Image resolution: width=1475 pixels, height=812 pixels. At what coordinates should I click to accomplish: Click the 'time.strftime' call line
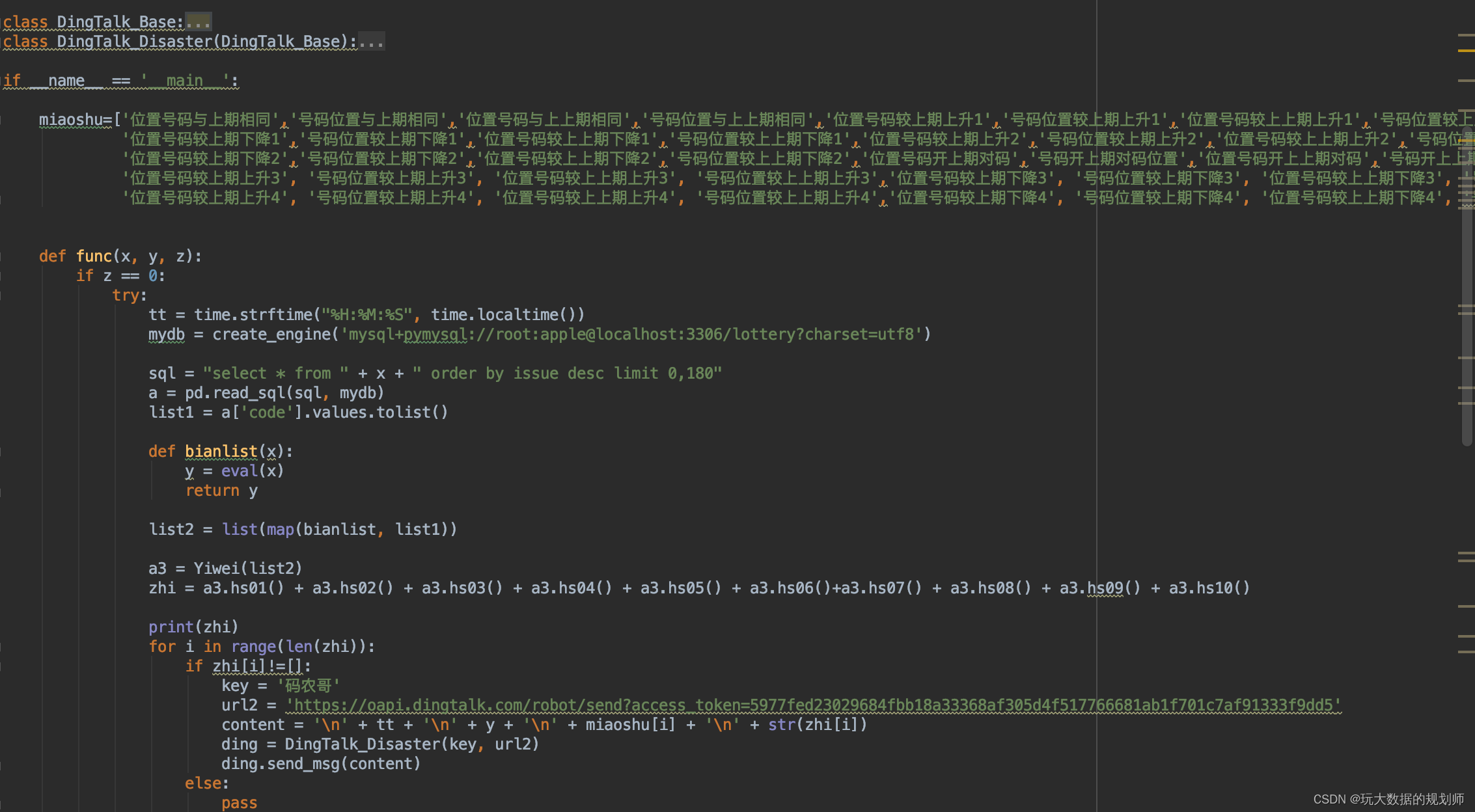click(366, 315)
